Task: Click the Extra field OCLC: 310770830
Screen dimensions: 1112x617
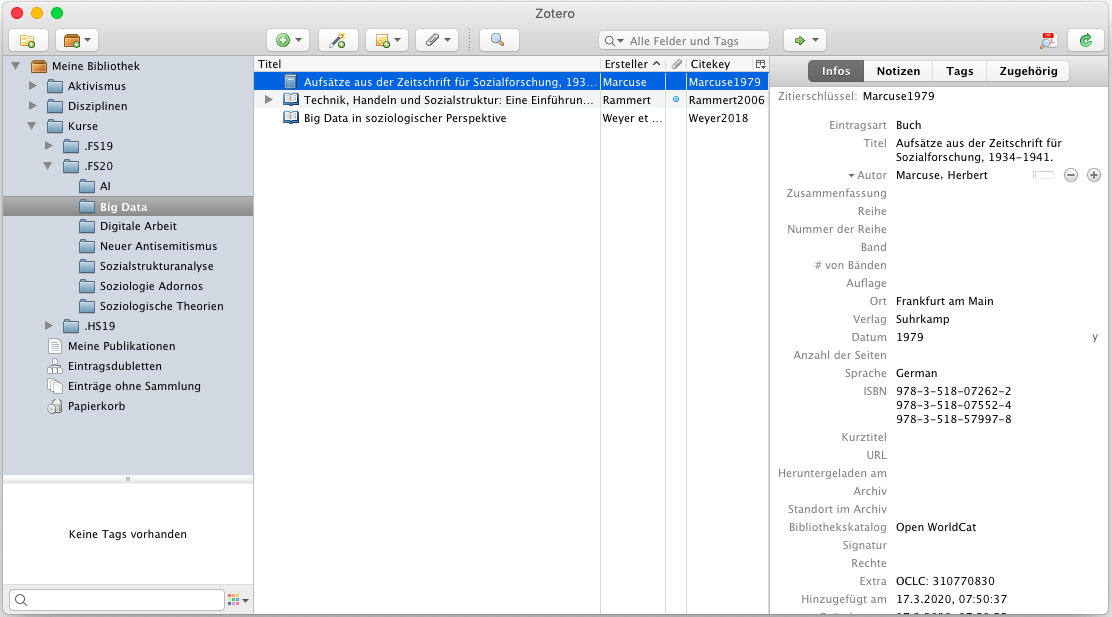Action: click(945, 581)
